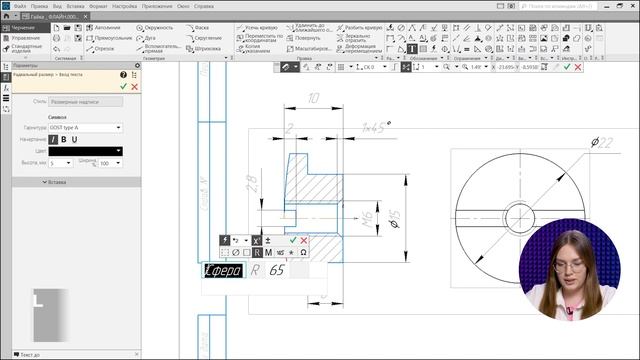
Task: Save the document with the floppy icon
Action: tap(78, 28)
